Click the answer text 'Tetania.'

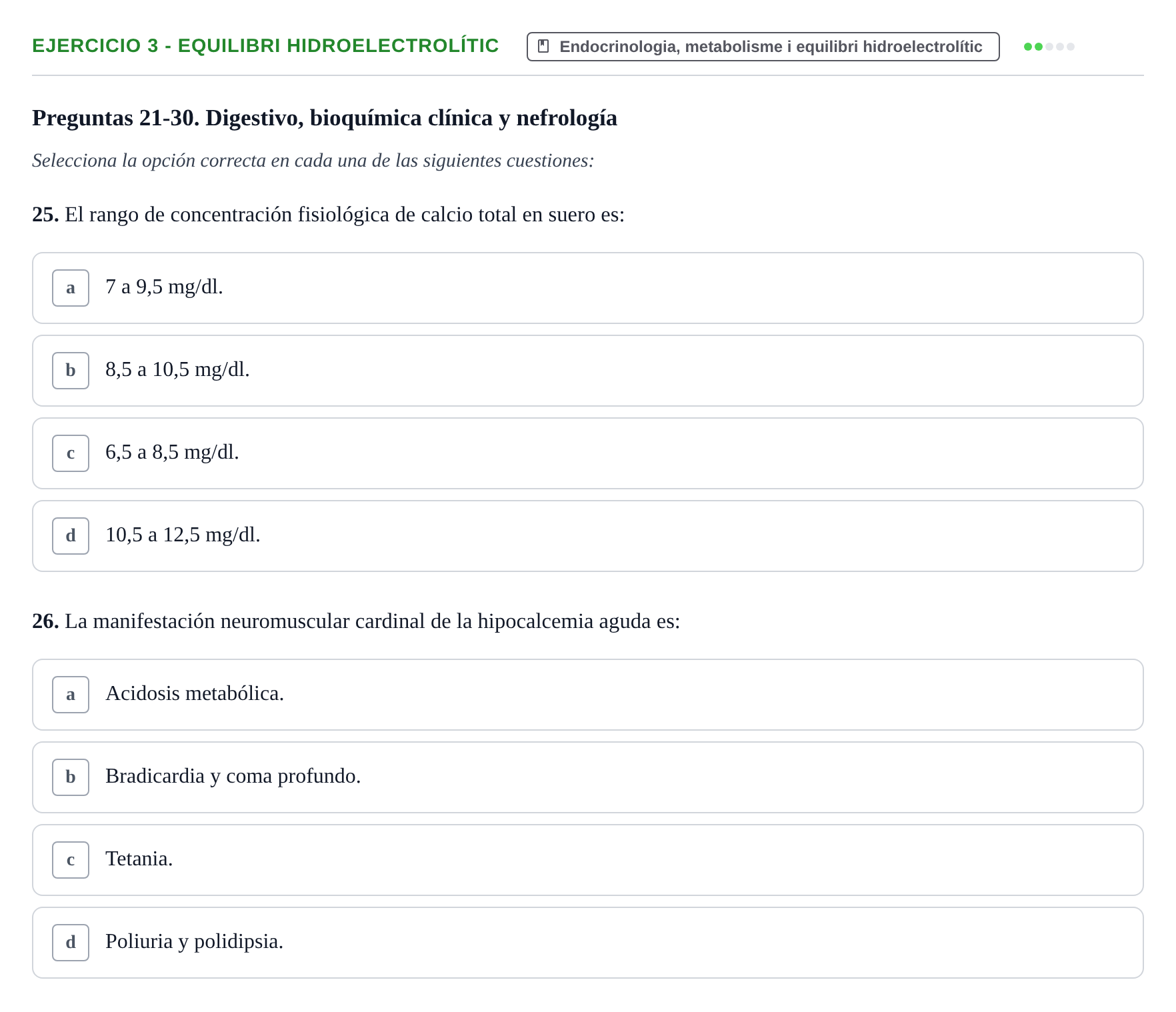pos(139,859)
